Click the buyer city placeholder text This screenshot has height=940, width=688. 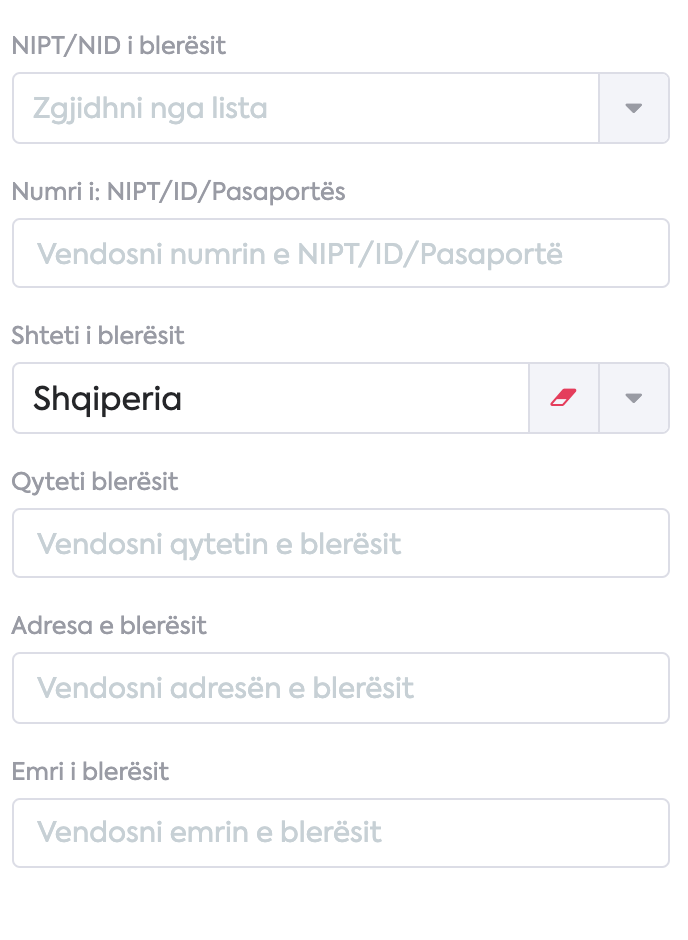(219, 544)
